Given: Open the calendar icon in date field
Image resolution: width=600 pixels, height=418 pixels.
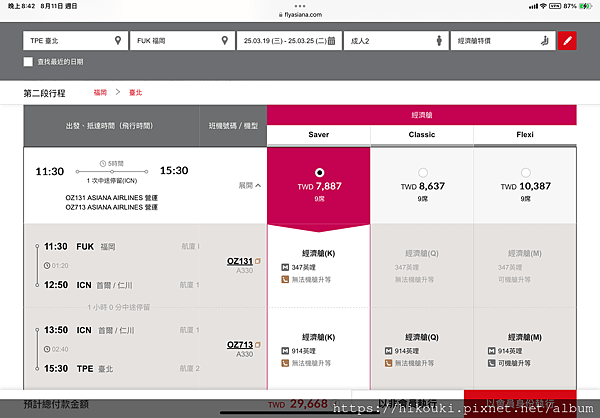Looking at the screenshot, I should pos(331,41).
